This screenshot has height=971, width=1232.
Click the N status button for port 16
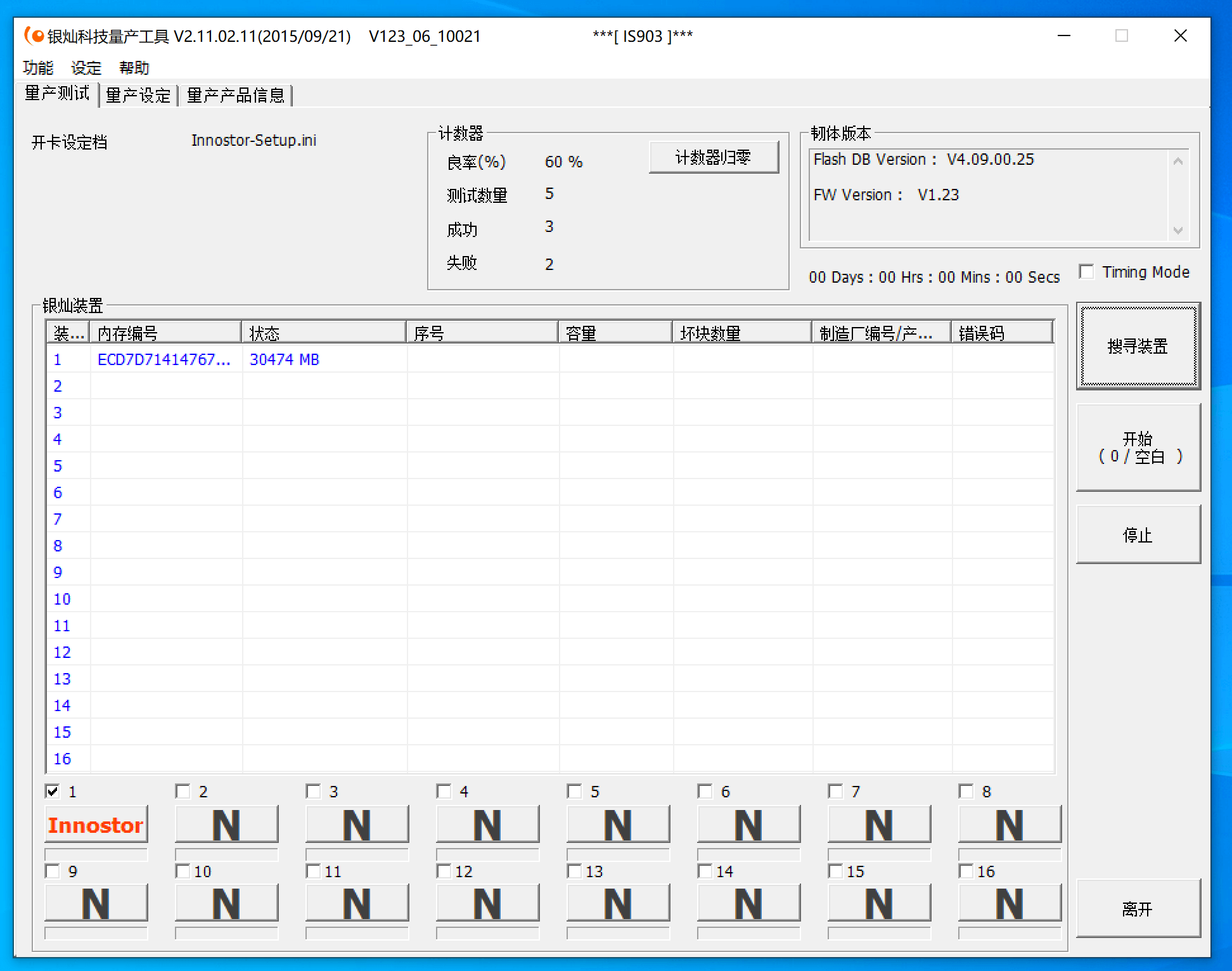tap(1010, 903)
